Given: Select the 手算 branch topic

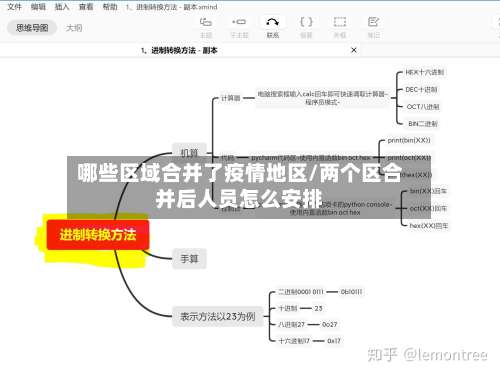Looking at the screenshot, I should pyautogui.click(x=189, y=259).
